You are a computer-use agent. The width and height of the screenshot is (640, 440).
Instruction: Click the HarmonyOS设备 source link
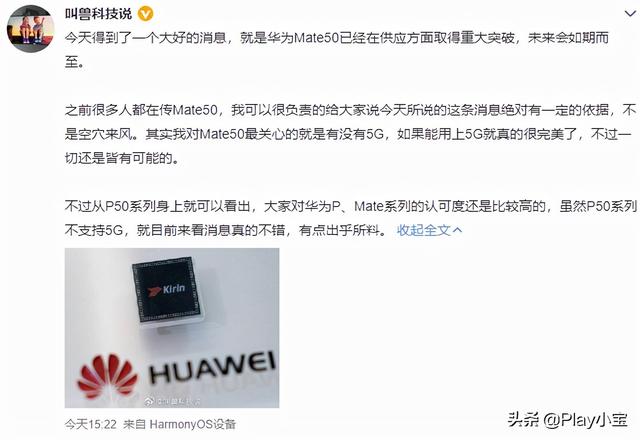pos(193,424)
